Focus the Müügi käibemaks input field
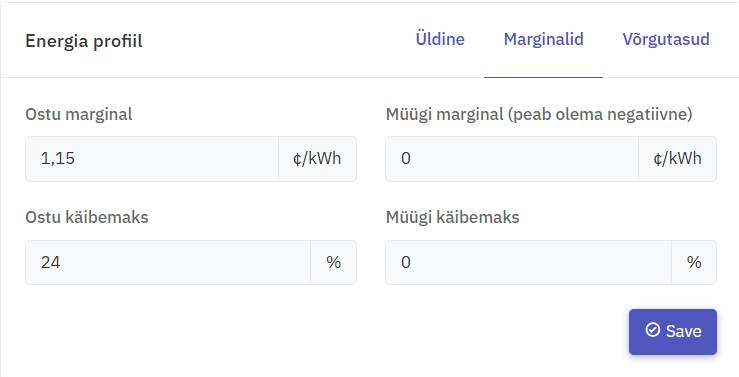 [528, 262]
